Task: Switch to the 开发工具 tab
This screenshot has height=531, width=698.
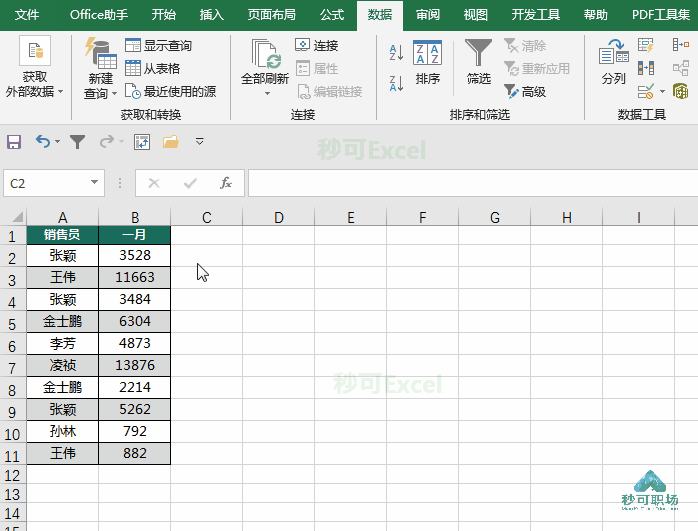Action: pyautogui.click(x=536, y=15)
